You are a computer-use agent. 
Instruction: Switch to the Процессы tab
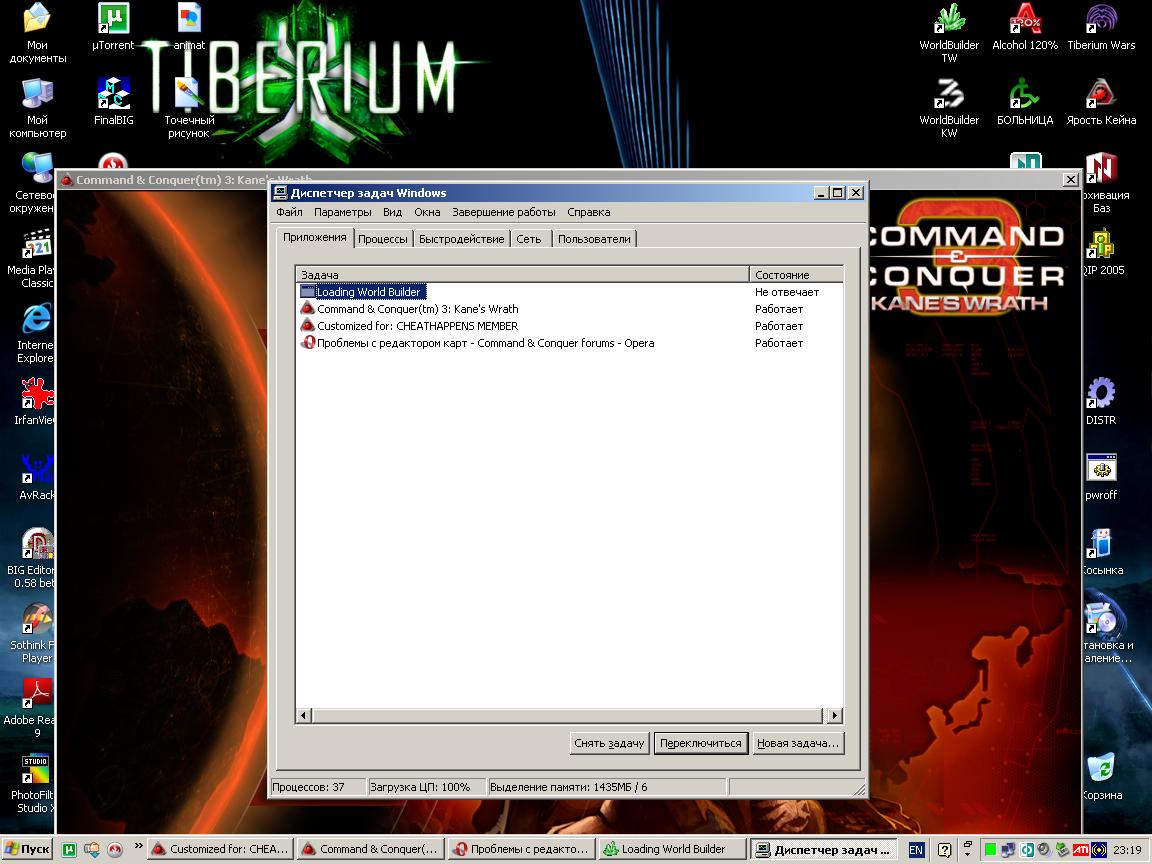[383, 239]
